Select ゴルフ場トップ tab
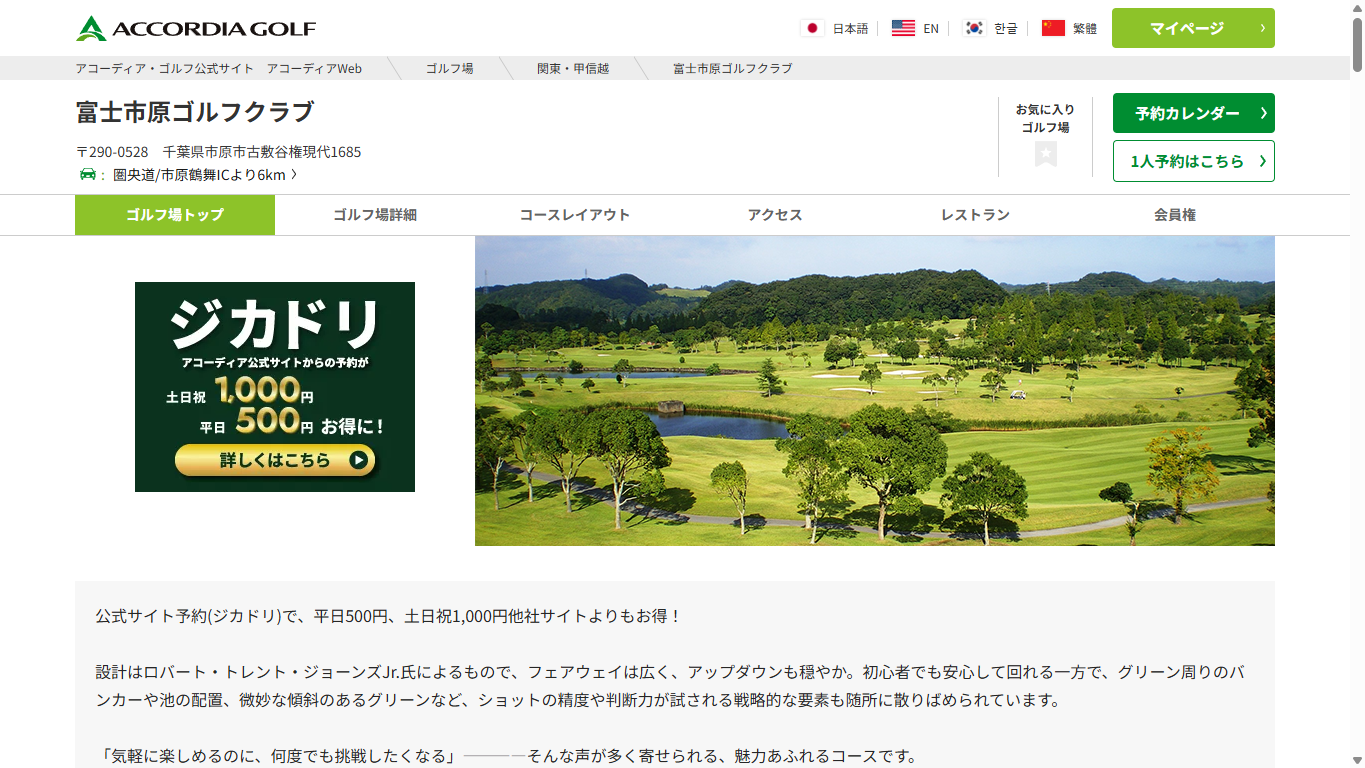Viewport: 1365px width, 768px height. (x=175, y=215)
